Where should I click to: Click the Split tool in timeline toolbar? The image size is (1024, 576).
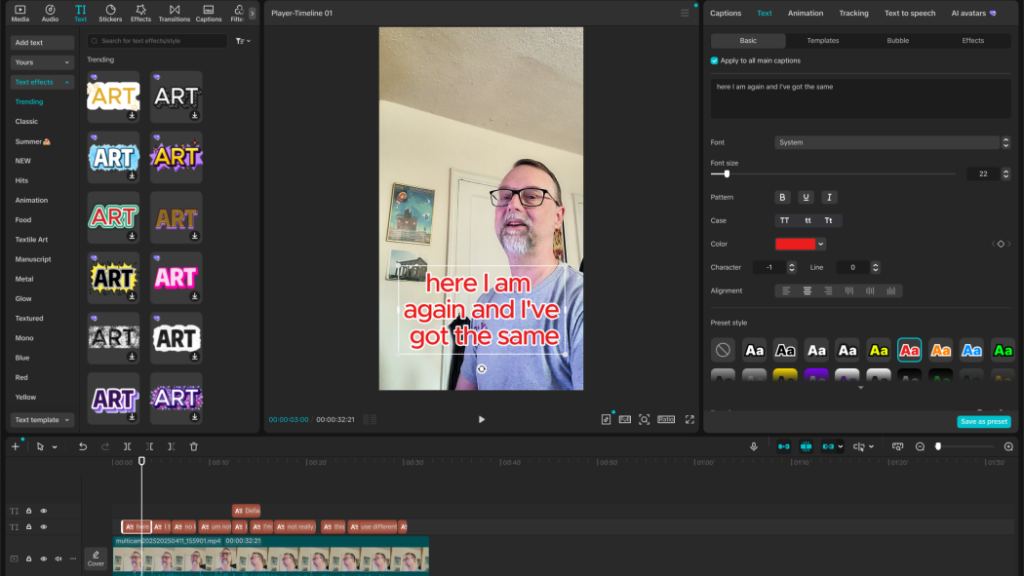click(127, 447)
